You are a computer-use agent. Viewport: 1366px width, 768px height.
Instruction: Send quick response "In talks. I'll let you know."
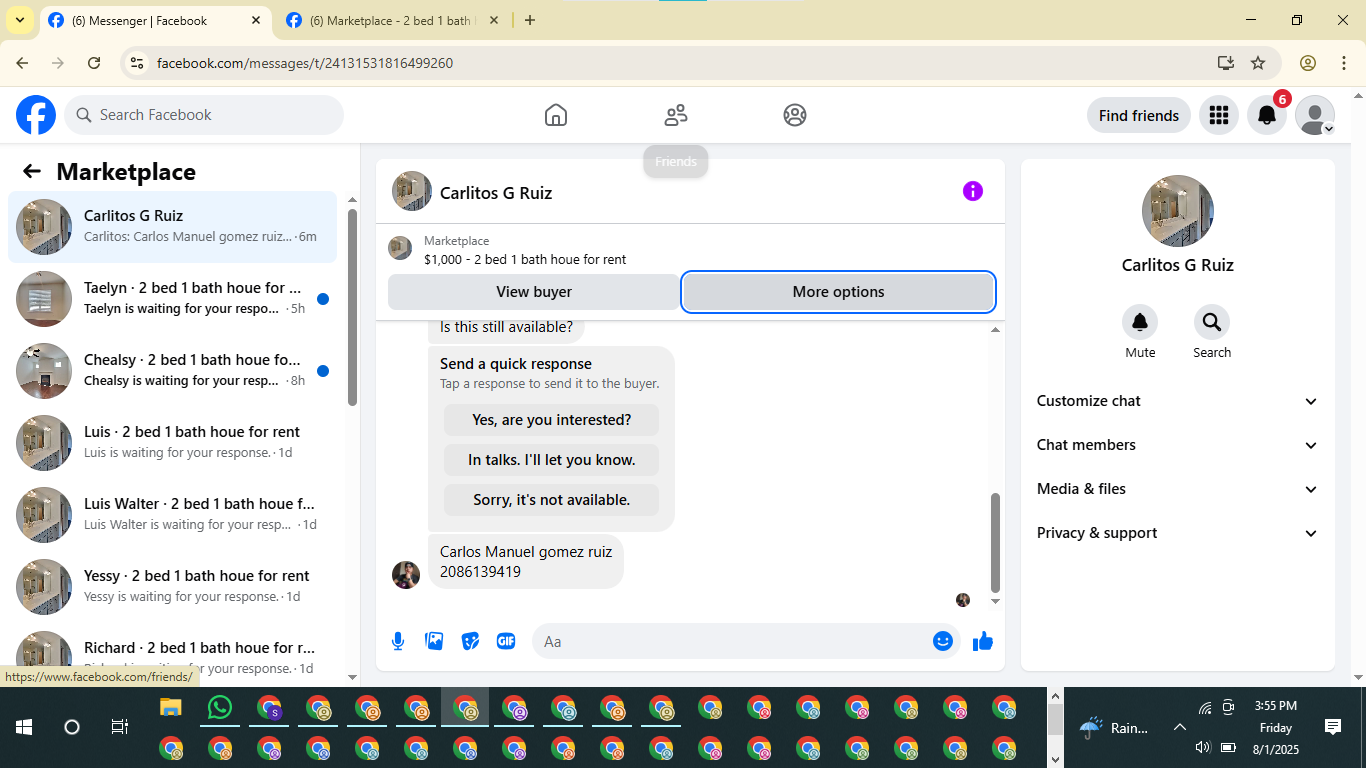point(552,460)
